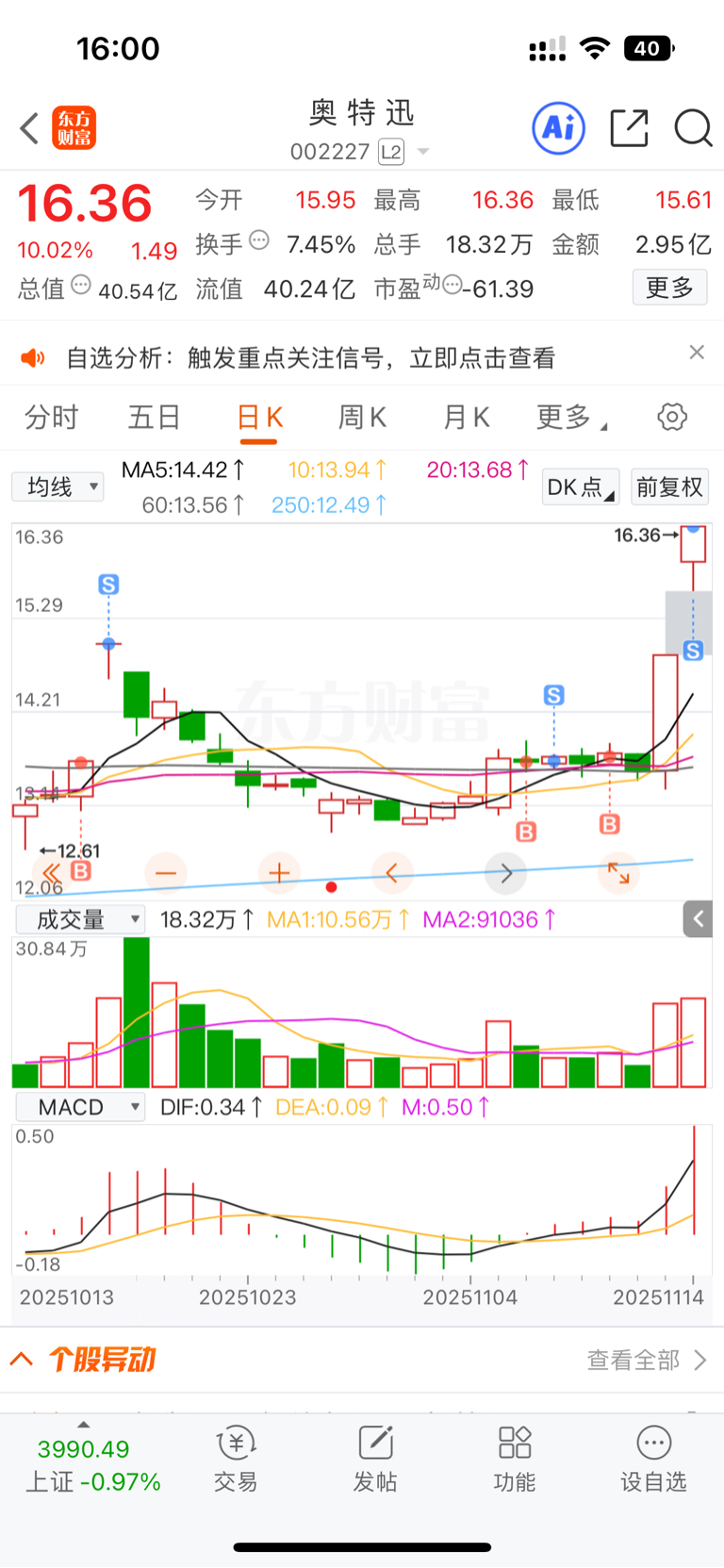Open the 均线 indicator dropdown
This screenshot has width=724, height=1568.
[58, 487]
